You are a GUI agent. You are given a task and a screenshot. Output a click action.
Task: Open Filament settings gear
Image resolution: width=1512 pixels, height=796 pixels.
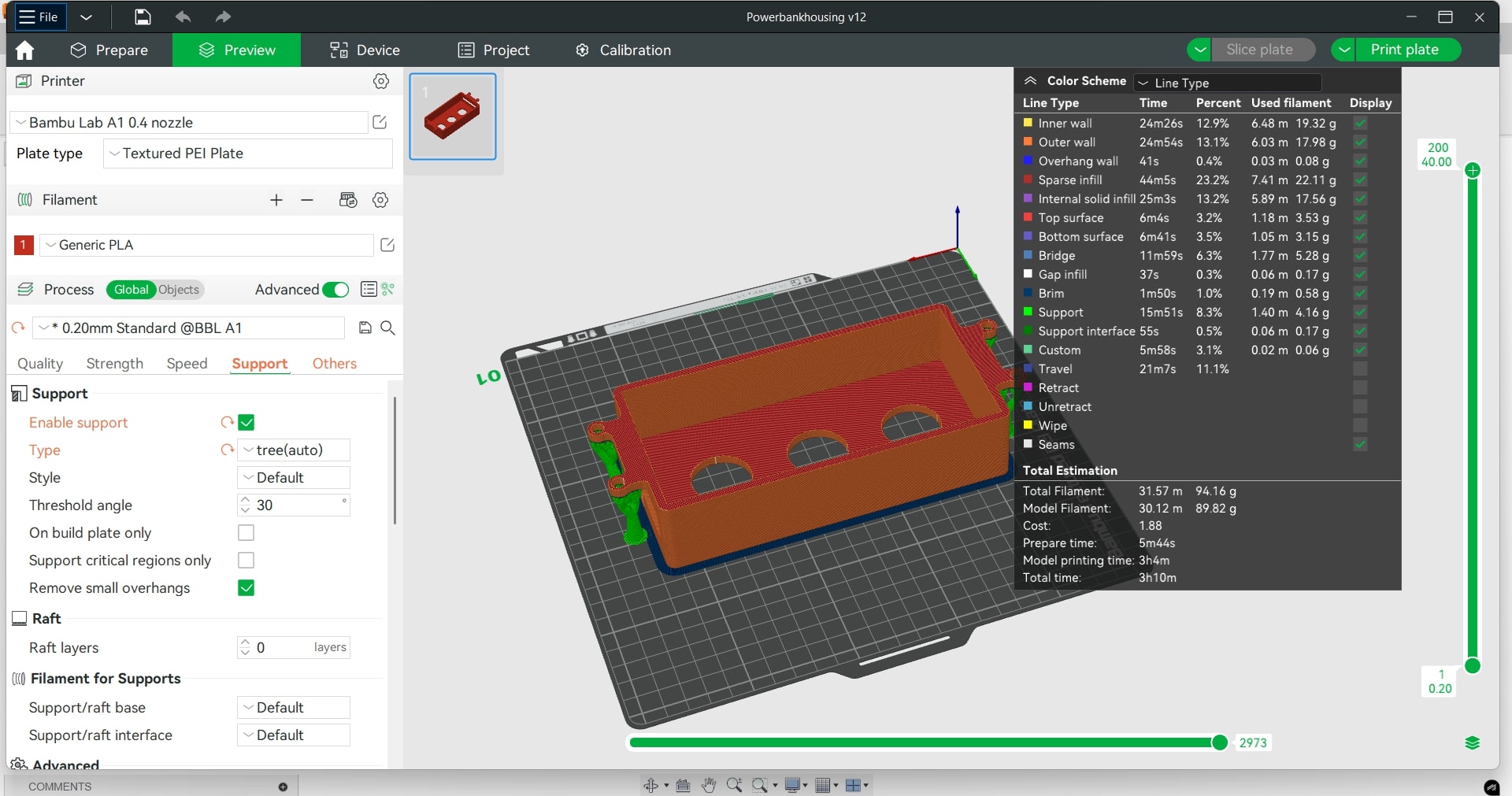click(380, 200)
